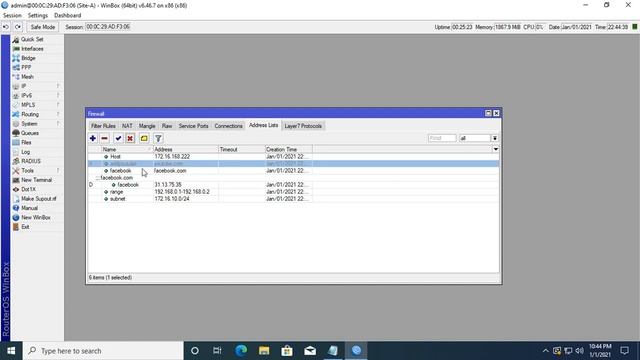This screenshot has height=360, width=640.
Task: Click the red X Disable icon
Action: (130, 138)
